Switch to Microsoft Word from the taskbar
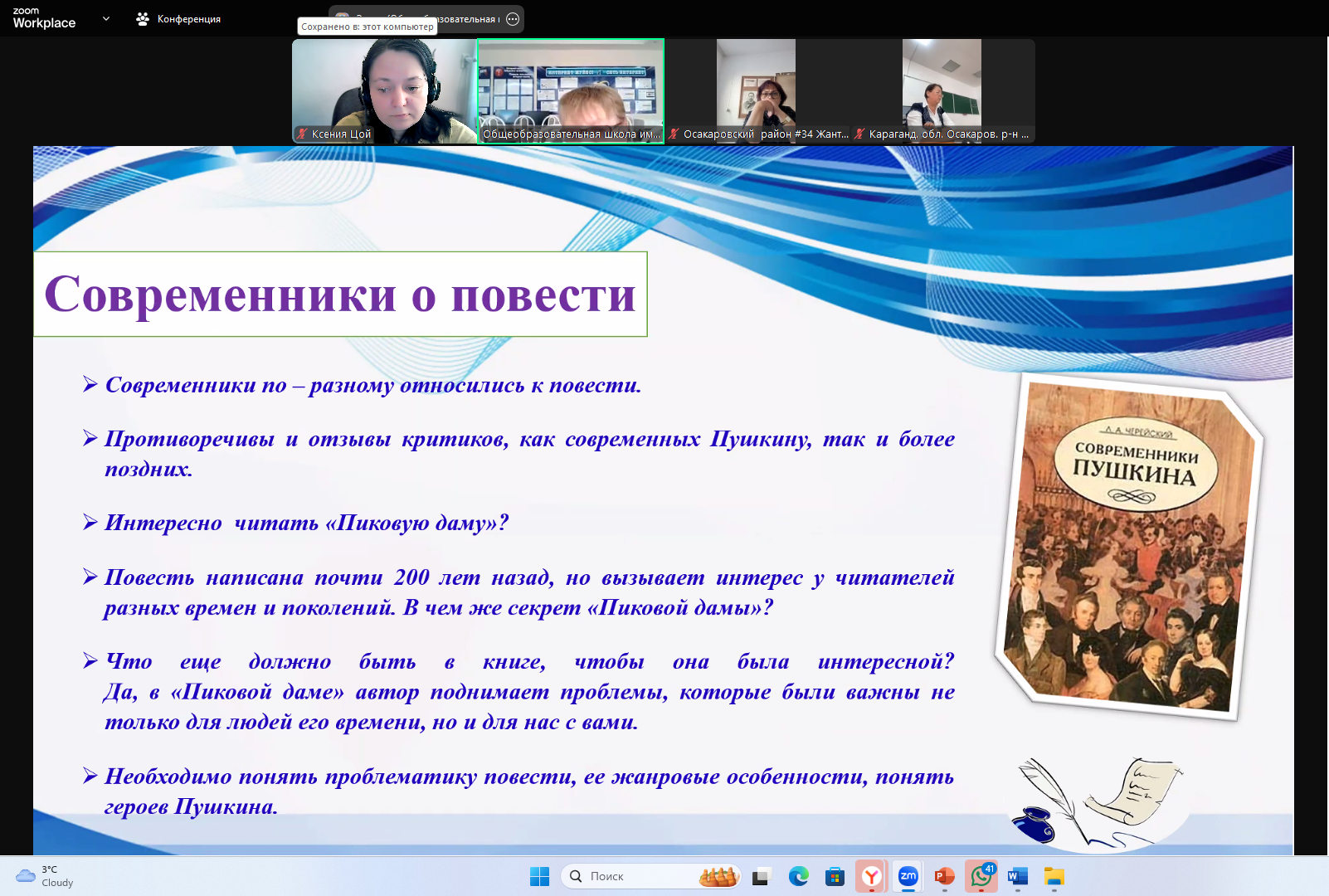Viewport: 1329px width, 896px height. click(x=1018, y=876)
